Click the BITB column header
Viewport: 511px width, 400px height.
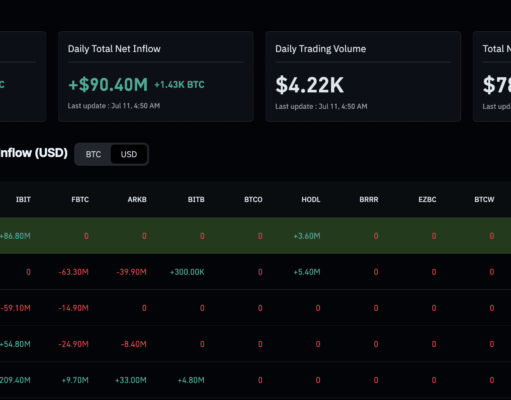click(196, 199)
